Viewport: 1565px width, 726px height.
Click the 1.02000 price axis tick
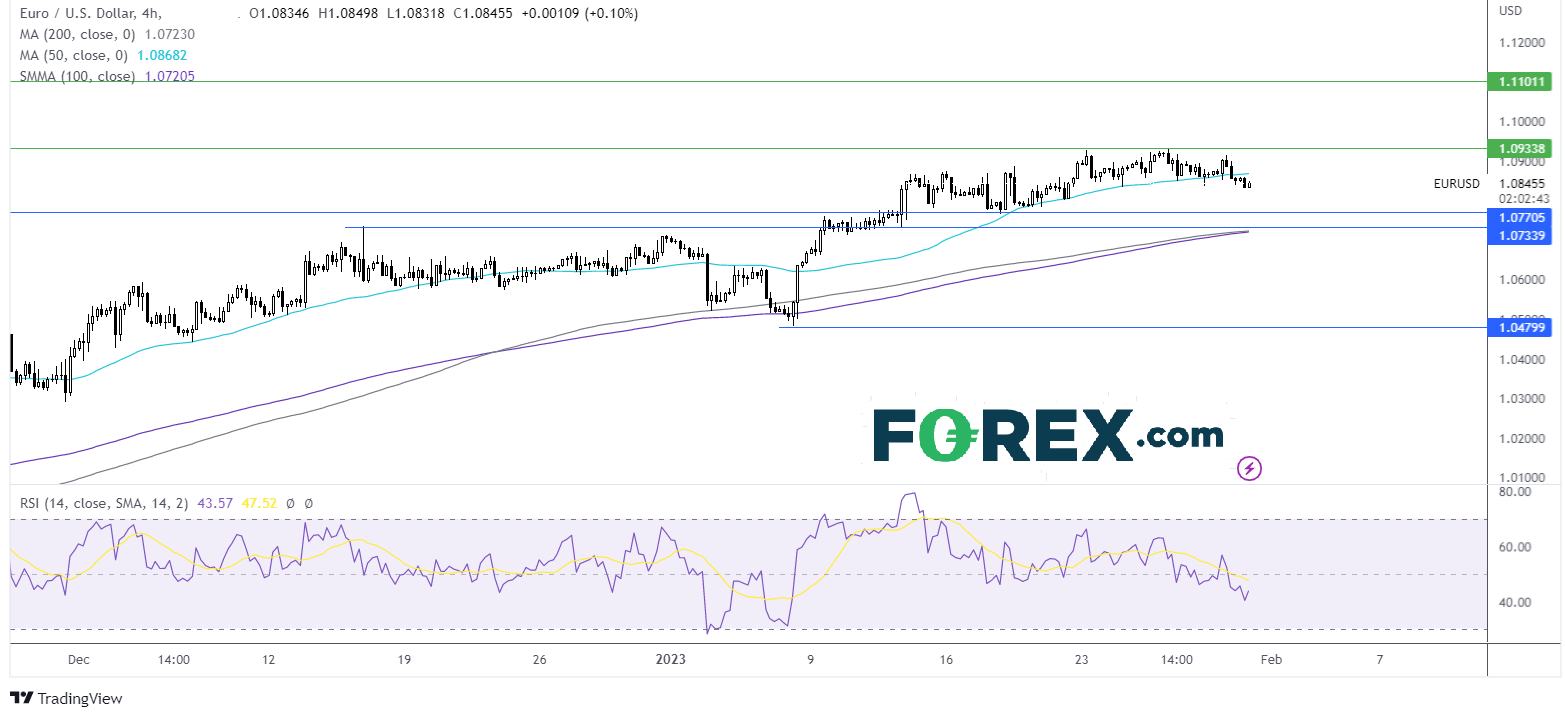coord(1522,439)
